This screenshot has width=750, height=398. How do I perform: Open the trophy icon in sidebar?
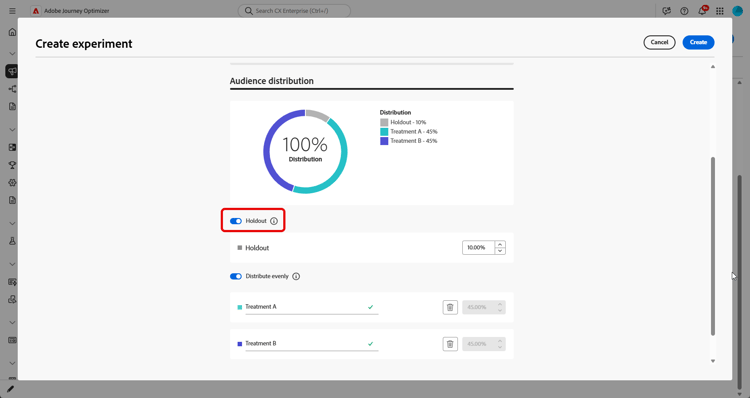click(12, 165)
